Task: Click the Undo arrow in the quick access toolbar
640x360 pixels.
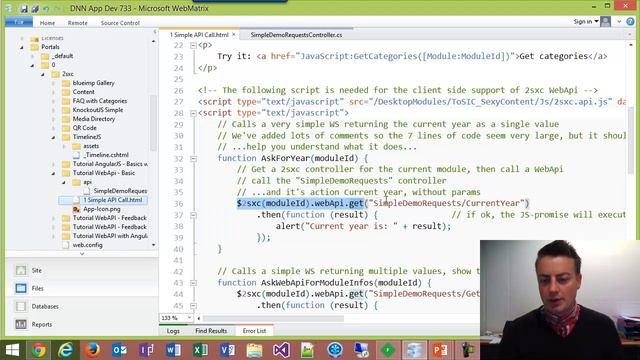Action: click(x=46, y=8)
